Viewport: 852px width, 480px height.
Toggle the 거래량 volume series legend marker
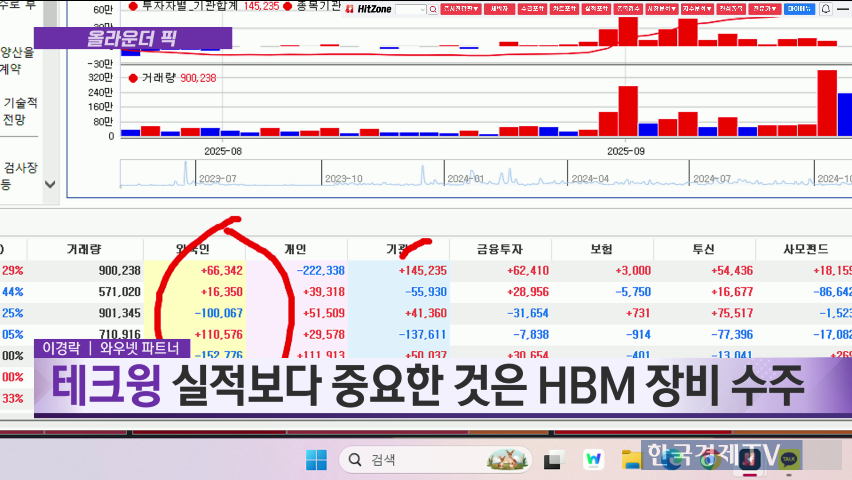tap(133, 78)
